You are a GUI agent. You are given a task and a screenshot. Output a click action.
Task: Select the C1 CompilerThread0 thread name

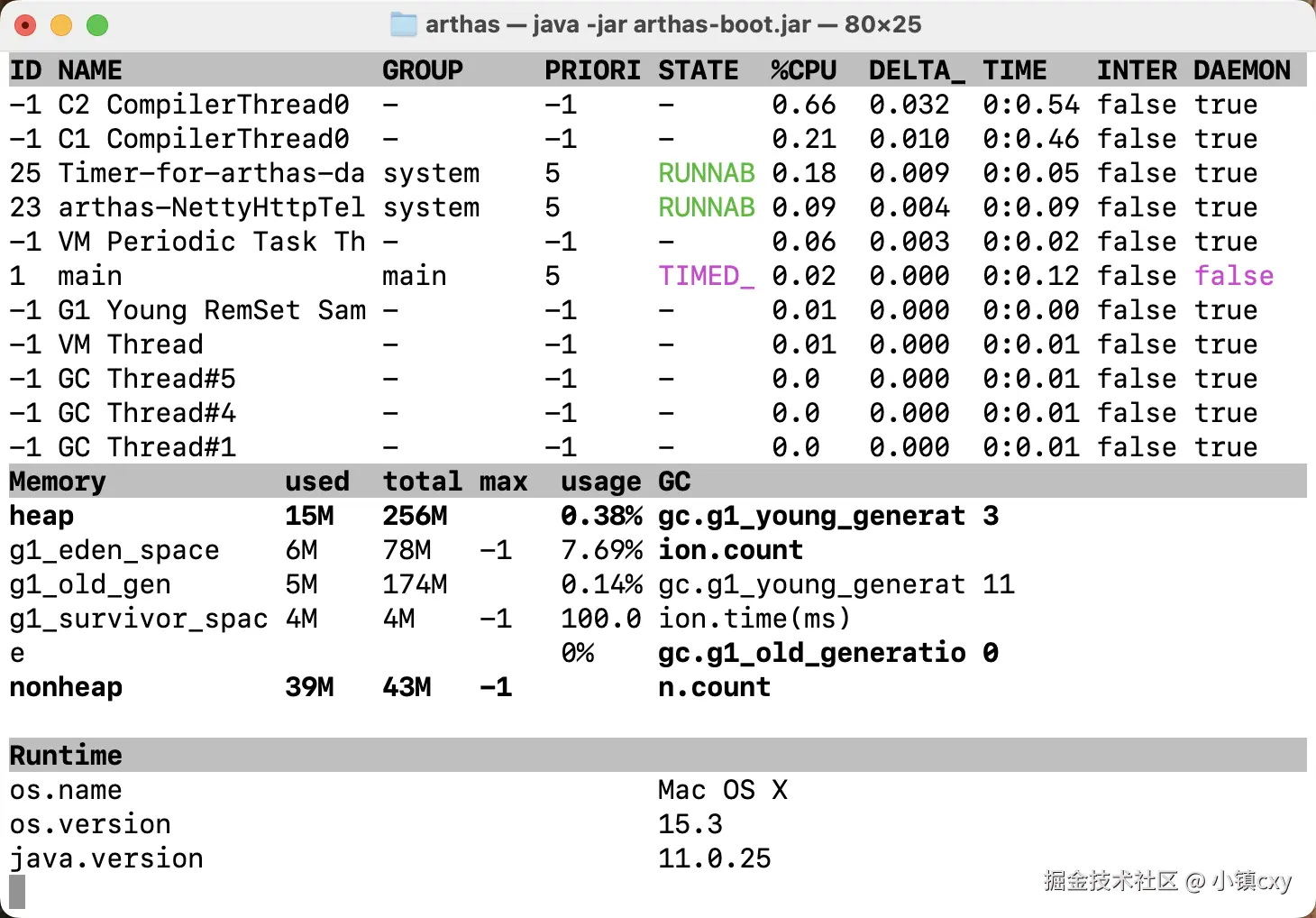[204, 139]
